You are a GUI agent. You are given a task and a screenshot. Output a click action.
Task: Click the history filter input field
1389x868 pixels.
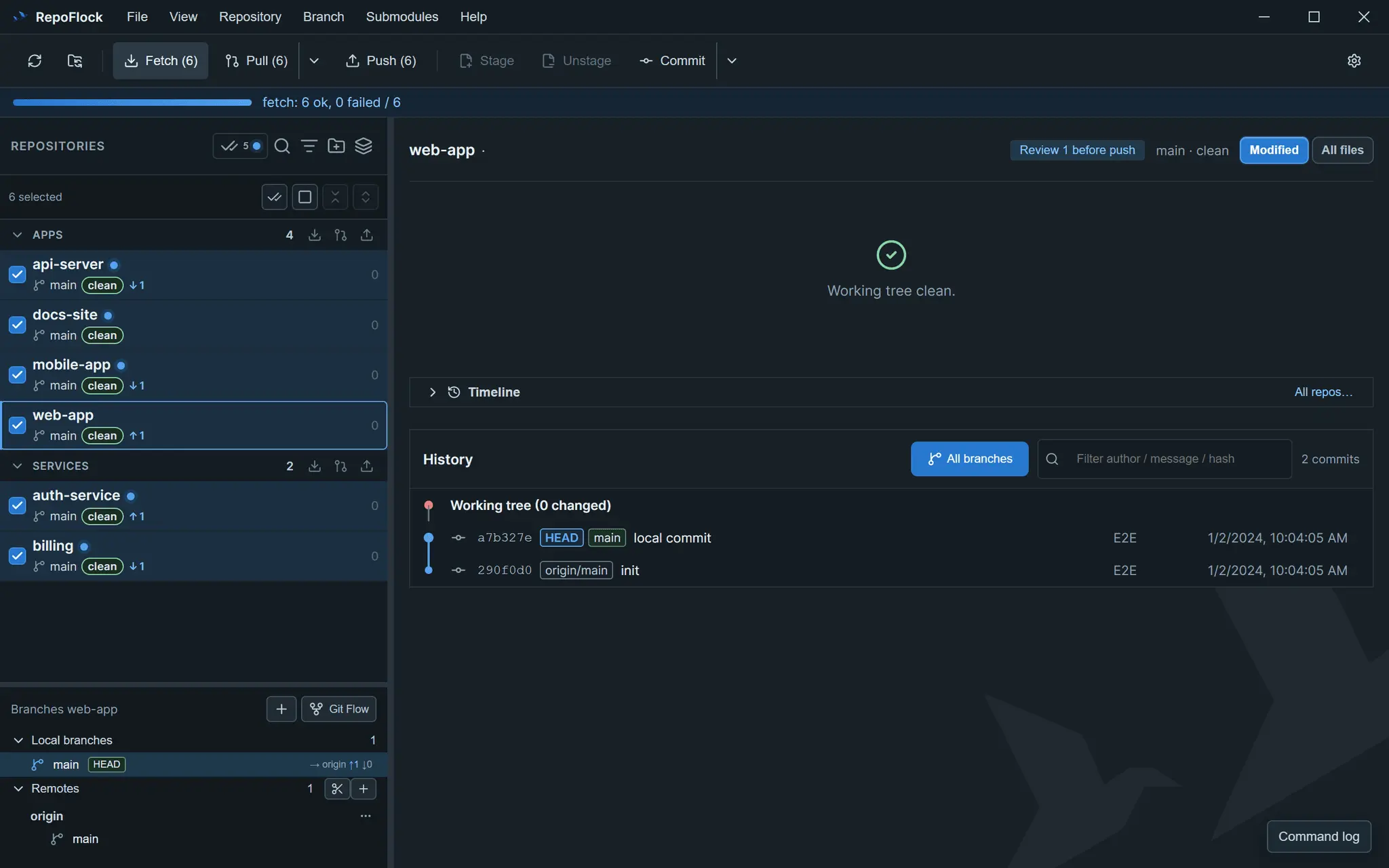pos(1165,459)
